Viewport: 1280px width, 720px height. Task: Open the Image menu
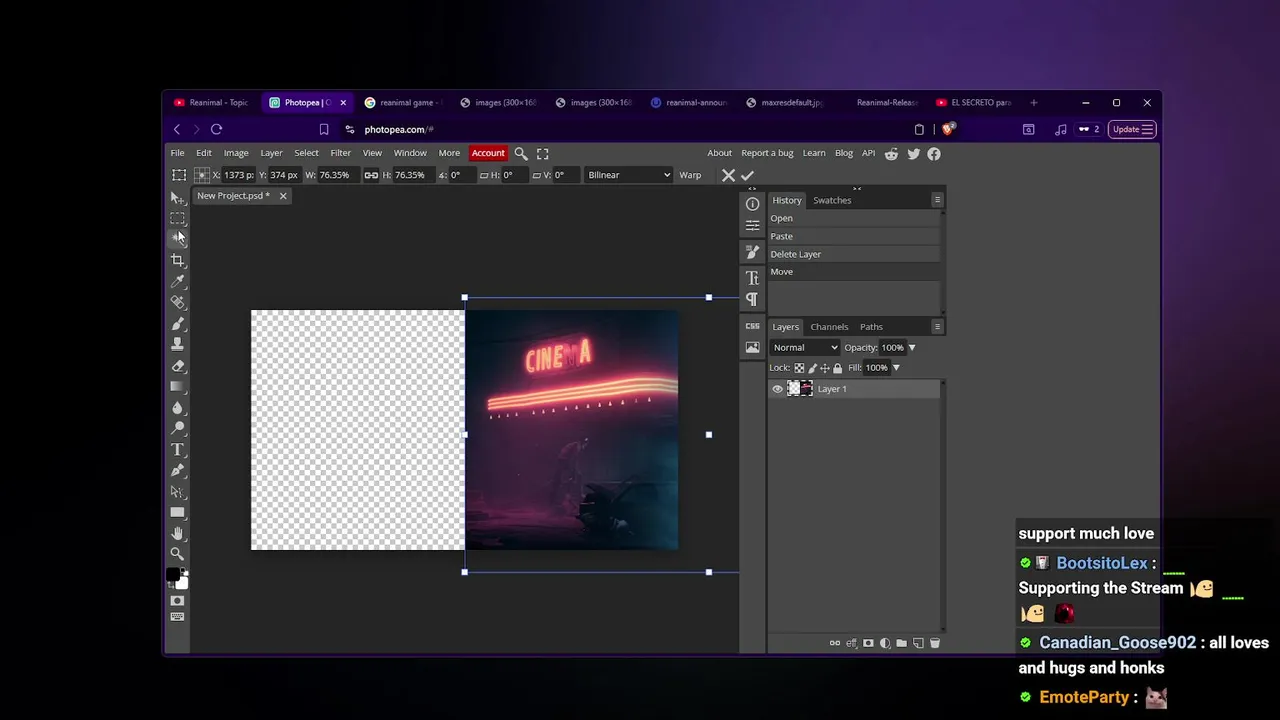coord(236,153)
